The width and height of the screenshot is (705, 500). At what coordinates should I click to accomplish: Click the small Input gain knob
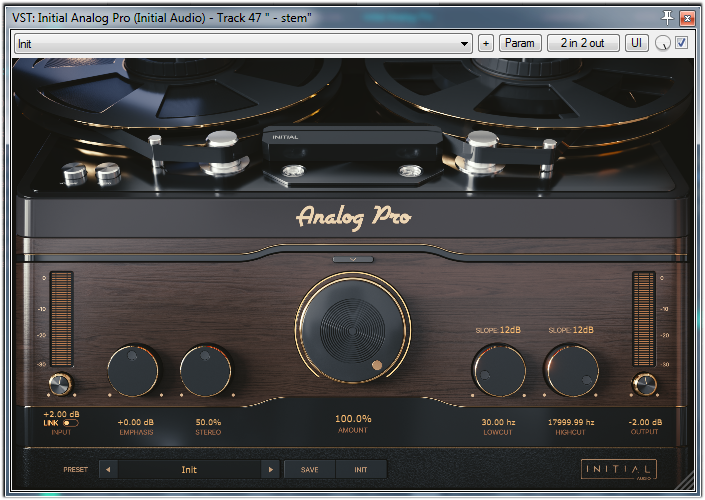pyautogui.click(x=61, y=384)
